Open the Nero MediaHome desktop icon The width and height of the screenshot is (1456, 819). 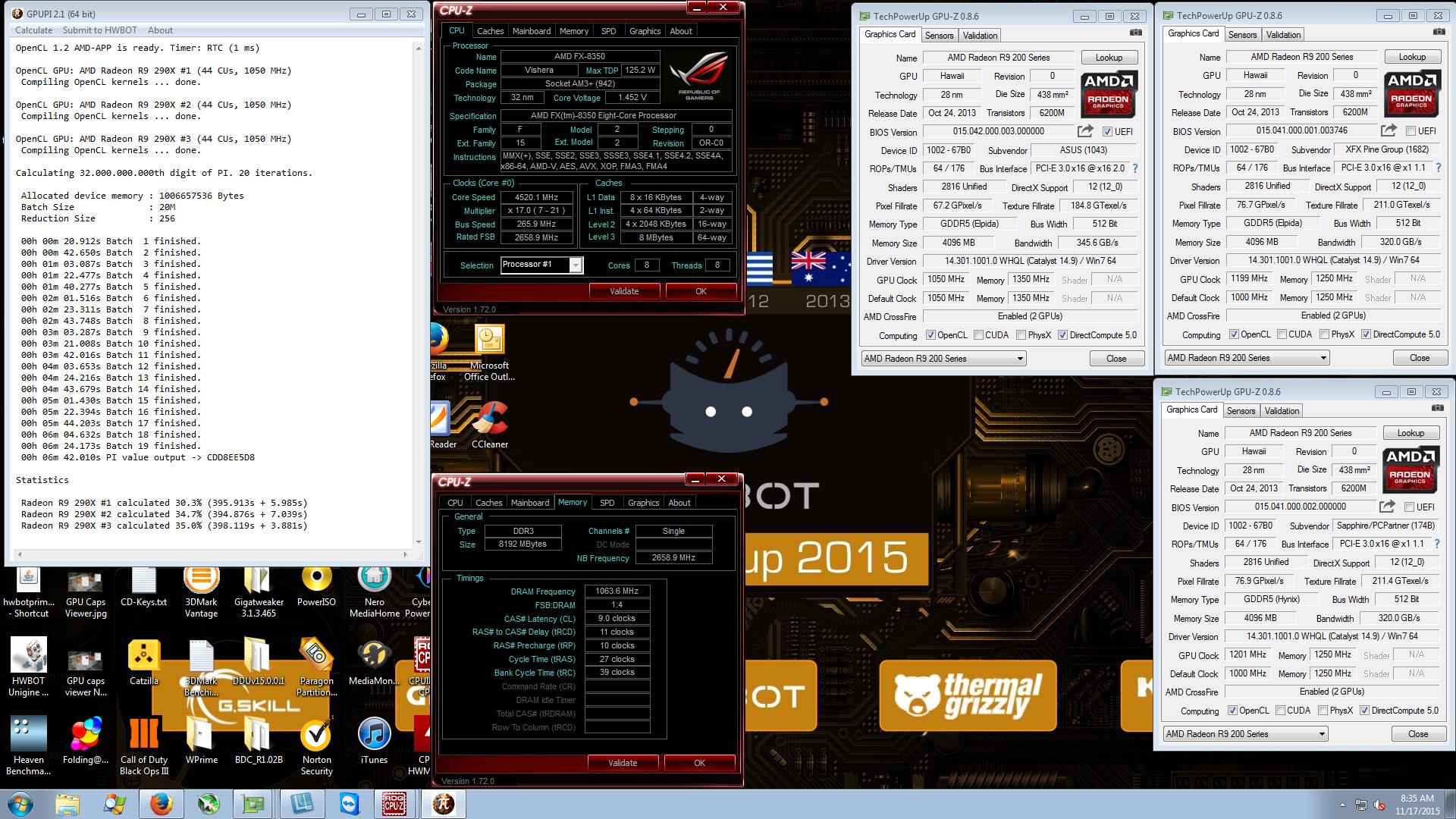click(374, 591)
